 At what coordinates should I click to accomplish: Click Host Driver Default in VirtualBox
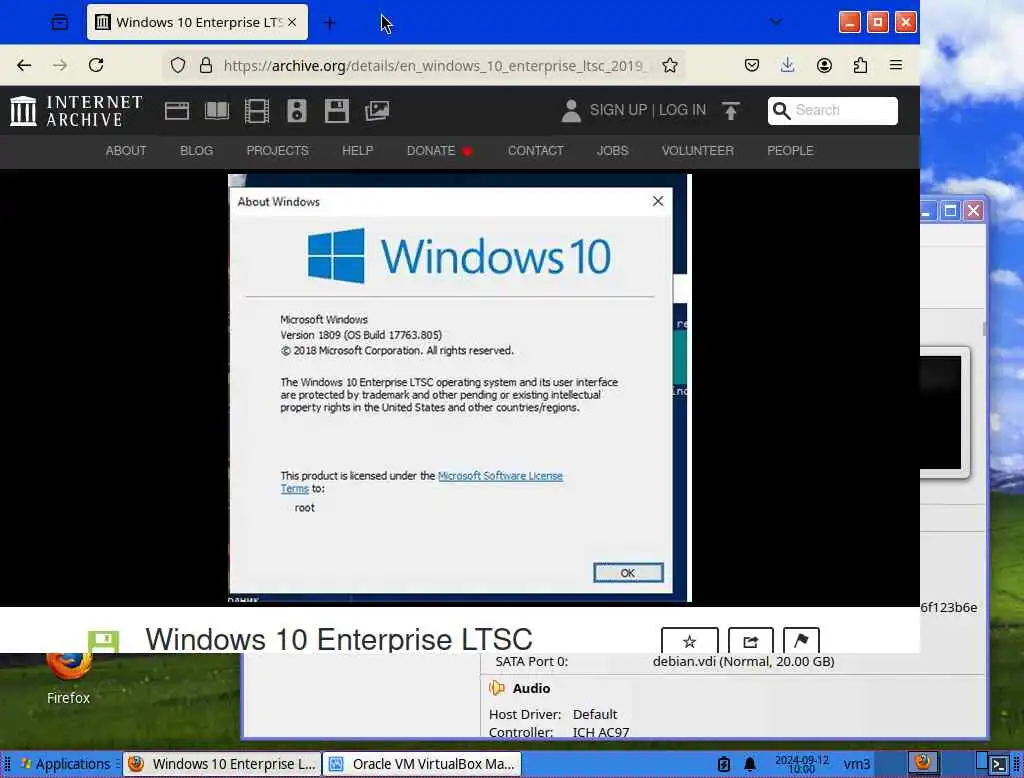pos(552,715)
